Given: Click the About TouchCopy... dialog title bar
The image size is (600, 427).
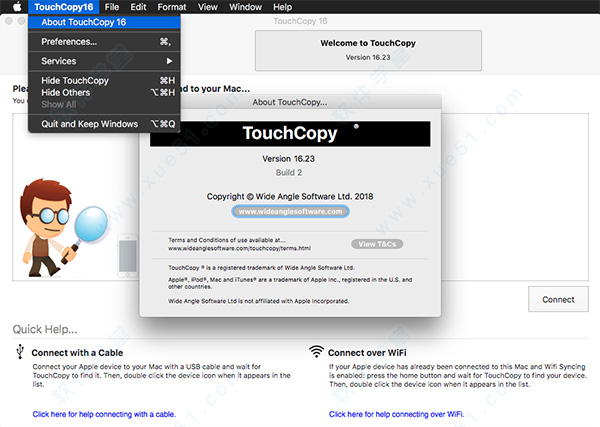Looking at the screenshot, I should click(x=290, y=102).
